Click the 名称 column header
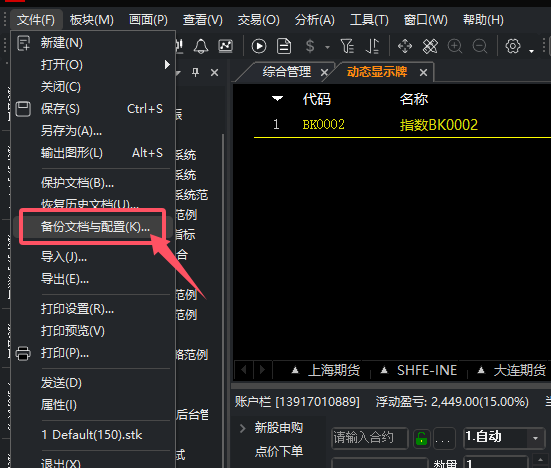Screen dimensions: 551x468 tap(414, 99)
